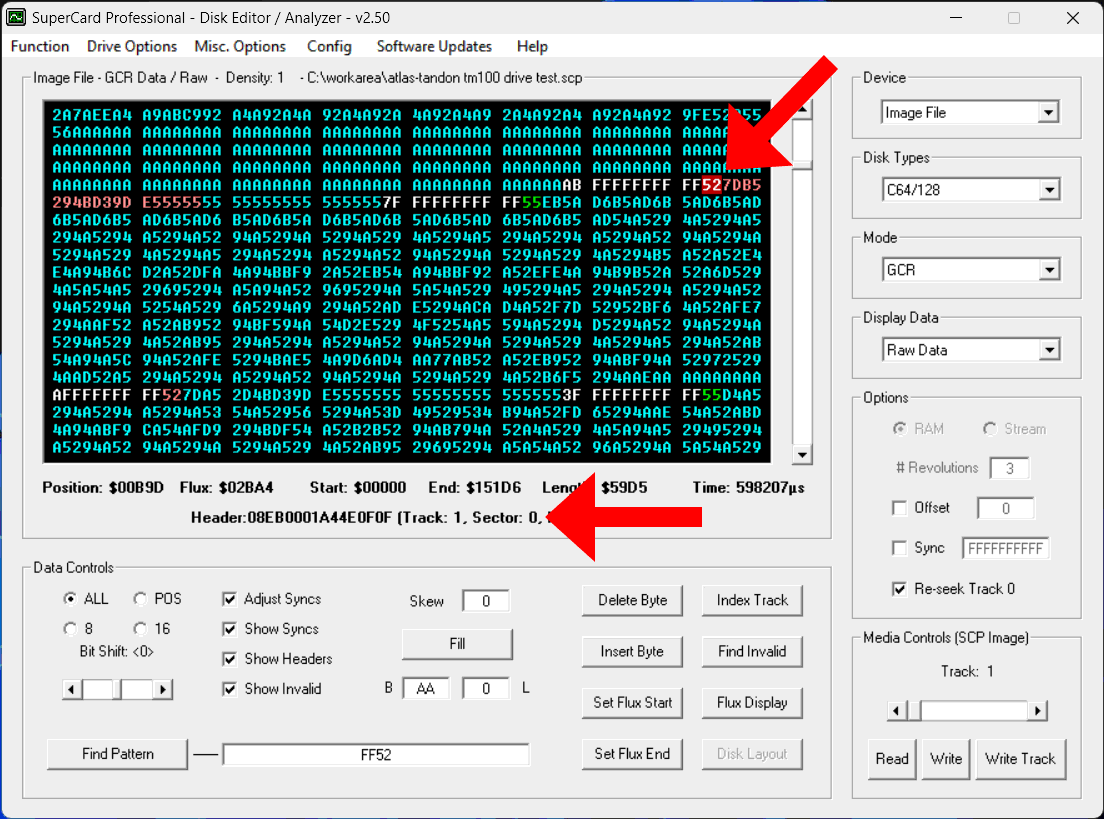Click the Time: 598207µs status text
Image resolution: width=1104 pixels, height=819 pixels.
coord(748,488)
